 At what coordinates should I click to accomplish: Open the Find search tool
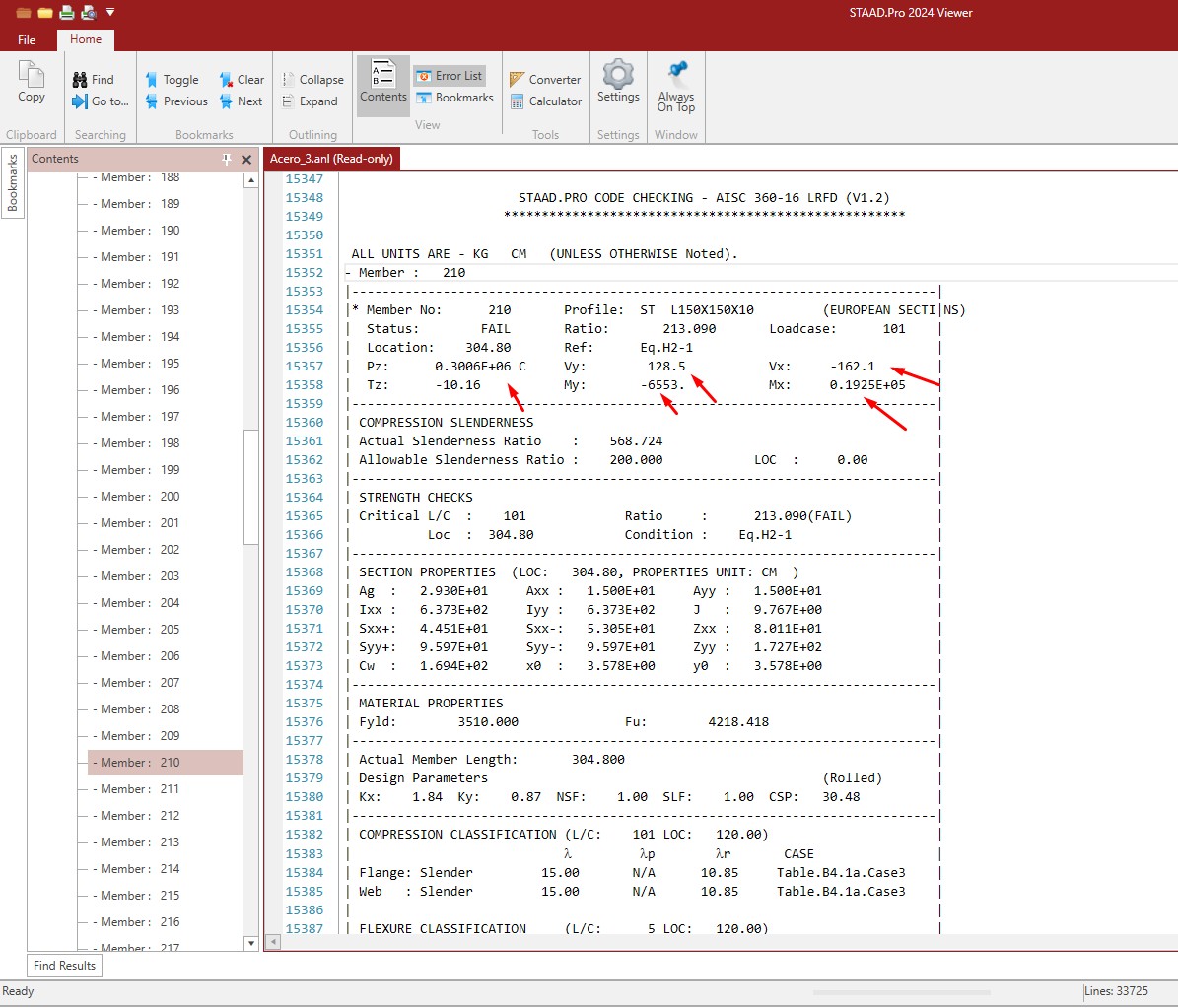(94, 80)
